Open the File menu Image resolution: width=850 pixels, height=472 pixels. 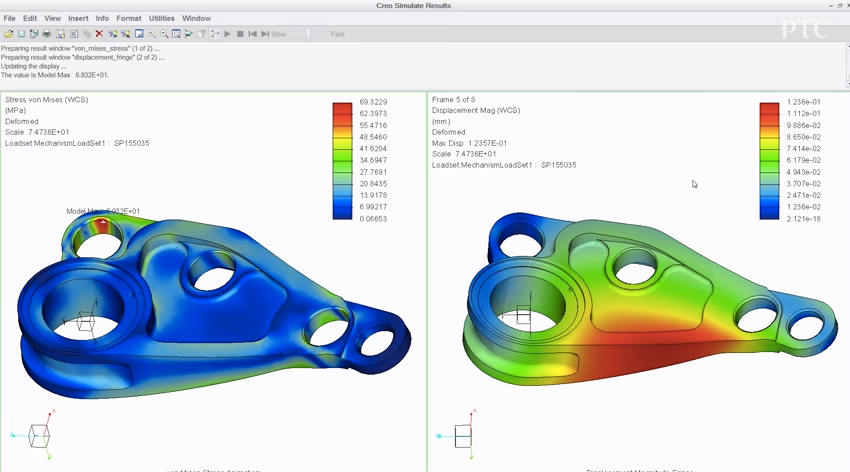pos(9,18)
